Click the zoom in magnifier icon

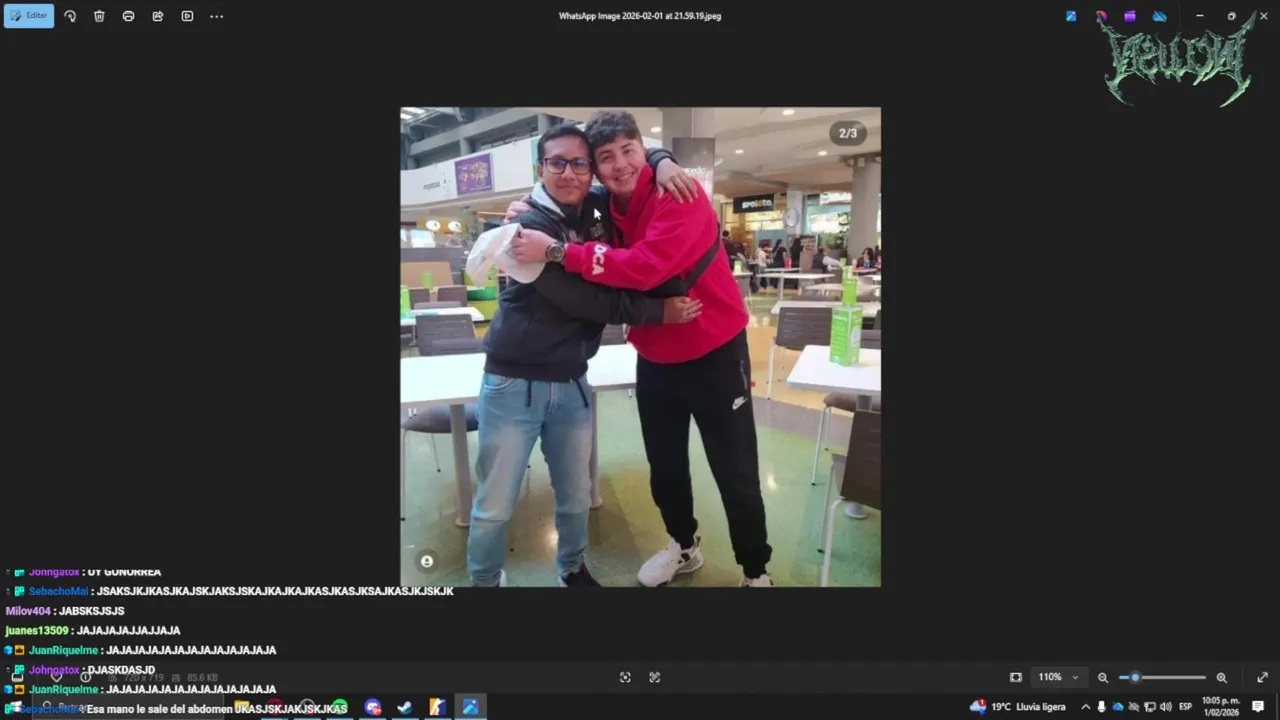1221,677
